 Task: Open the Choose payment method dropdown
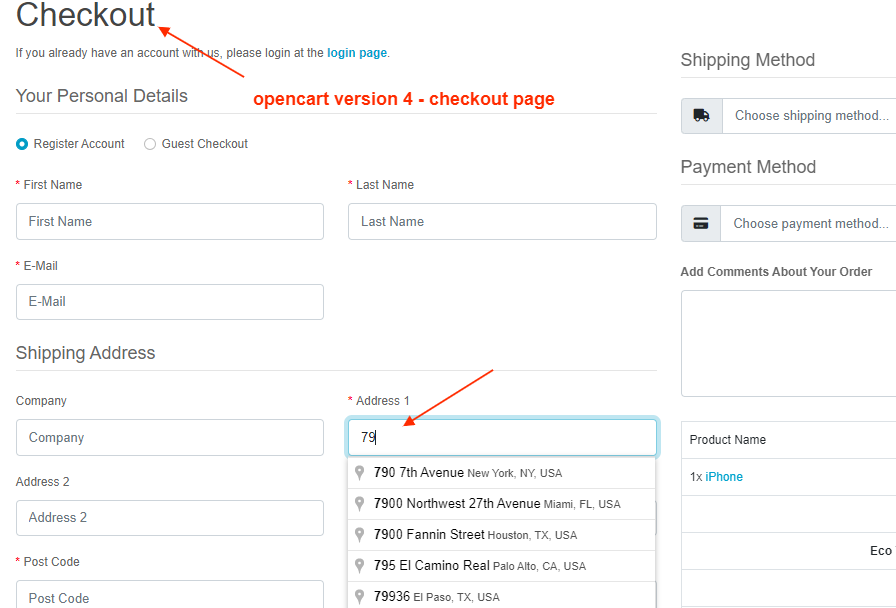(810, 223)
